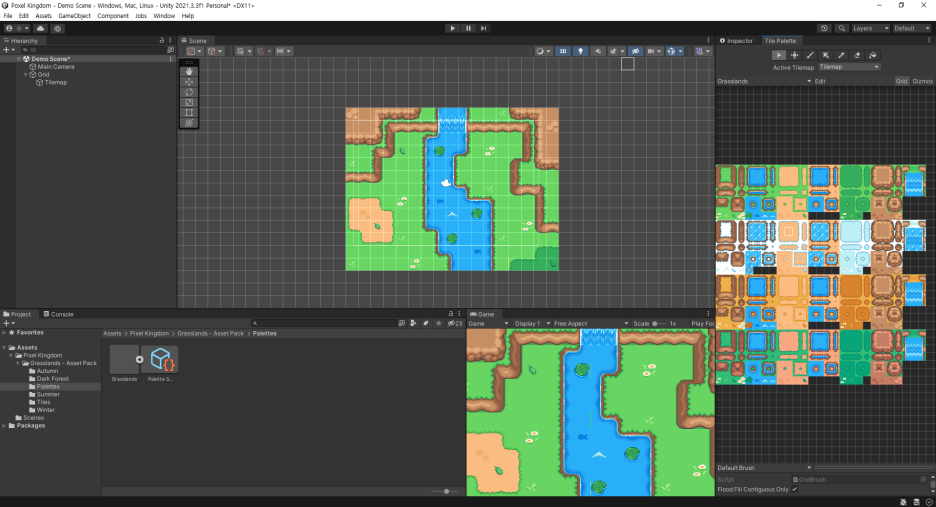Click the Pause button
The width and height of the screenshot is (936, 507).
pyautogui.click(x=468, y=28)
